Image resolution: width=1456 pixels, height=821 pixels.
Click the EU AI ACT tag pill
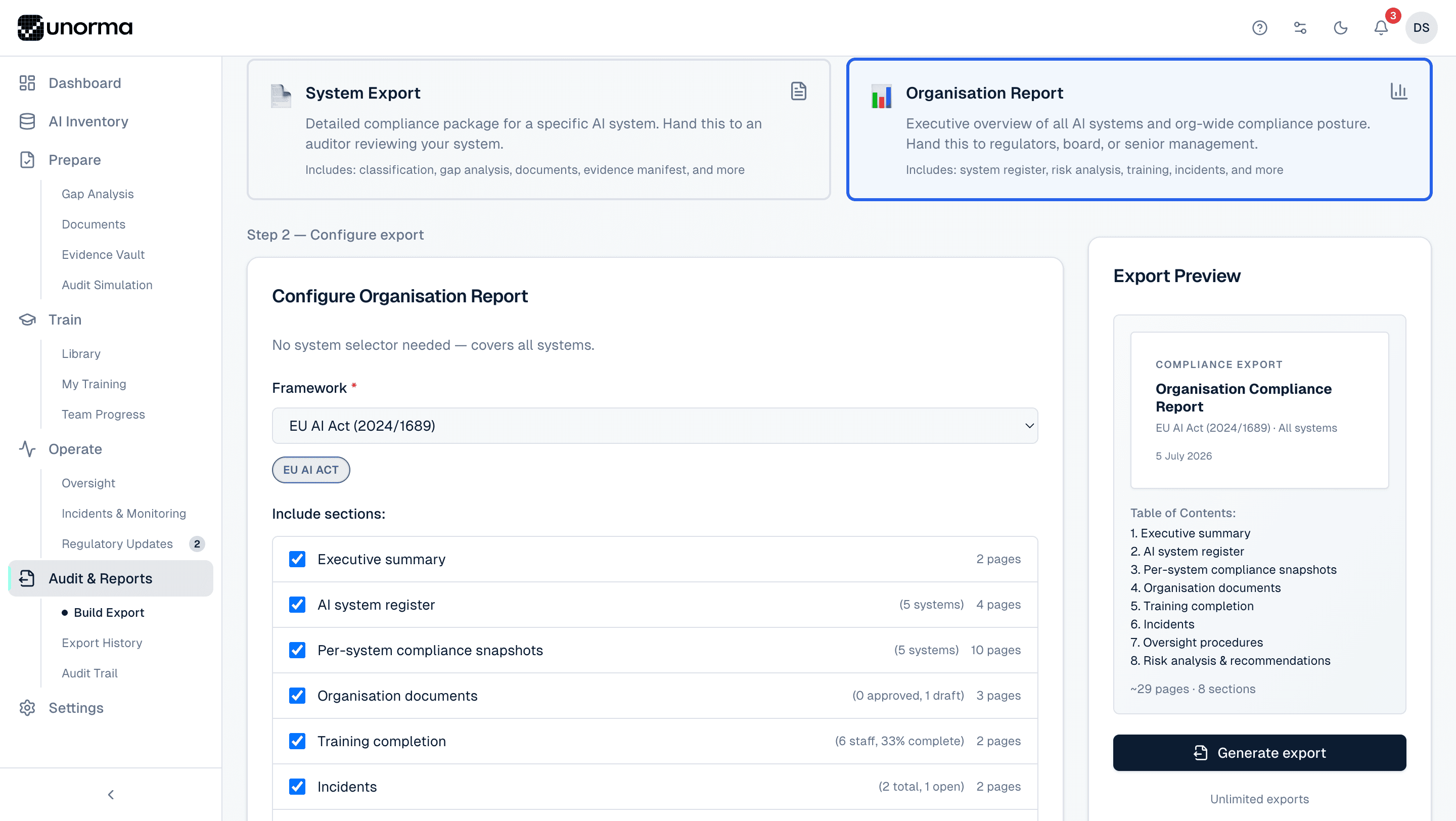[311, 470]
